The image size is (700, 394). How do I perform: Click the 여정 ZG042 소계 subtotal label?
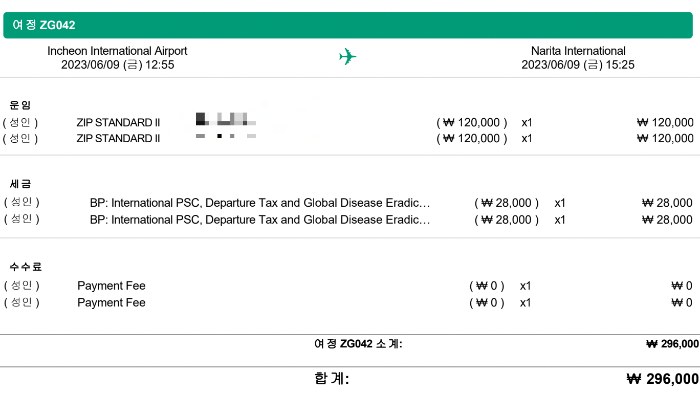(x=358, y=344)
